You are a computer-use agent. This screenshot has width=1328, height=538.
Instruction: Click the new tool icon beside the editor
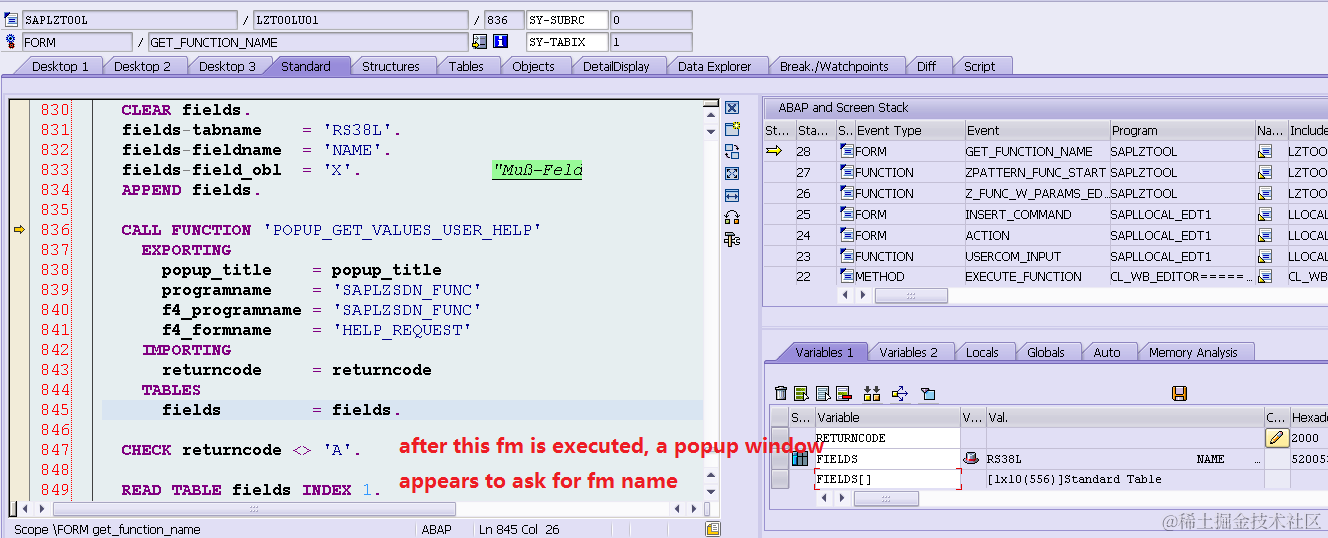pos(732,129)
